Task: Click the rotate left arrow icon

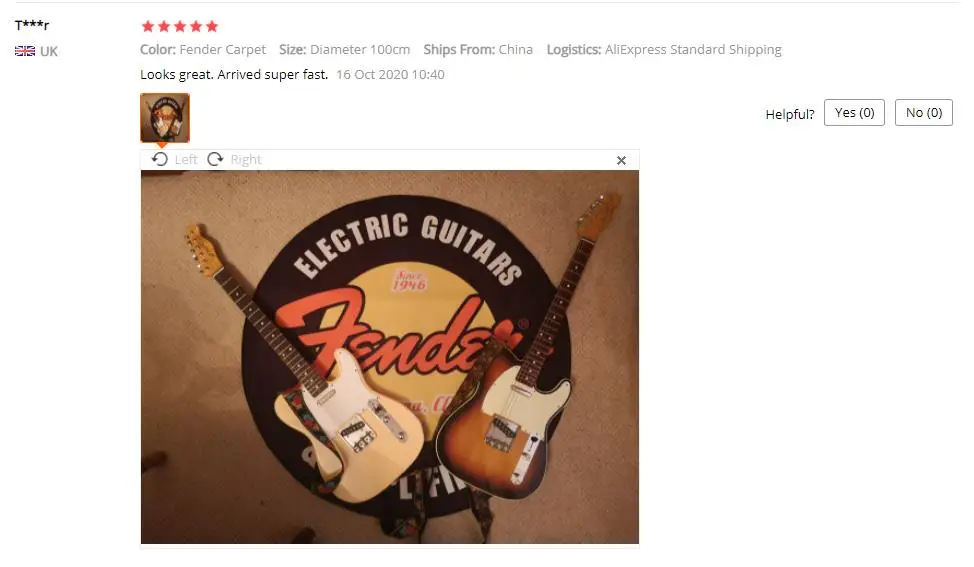Action: click(x=160, y=160)
